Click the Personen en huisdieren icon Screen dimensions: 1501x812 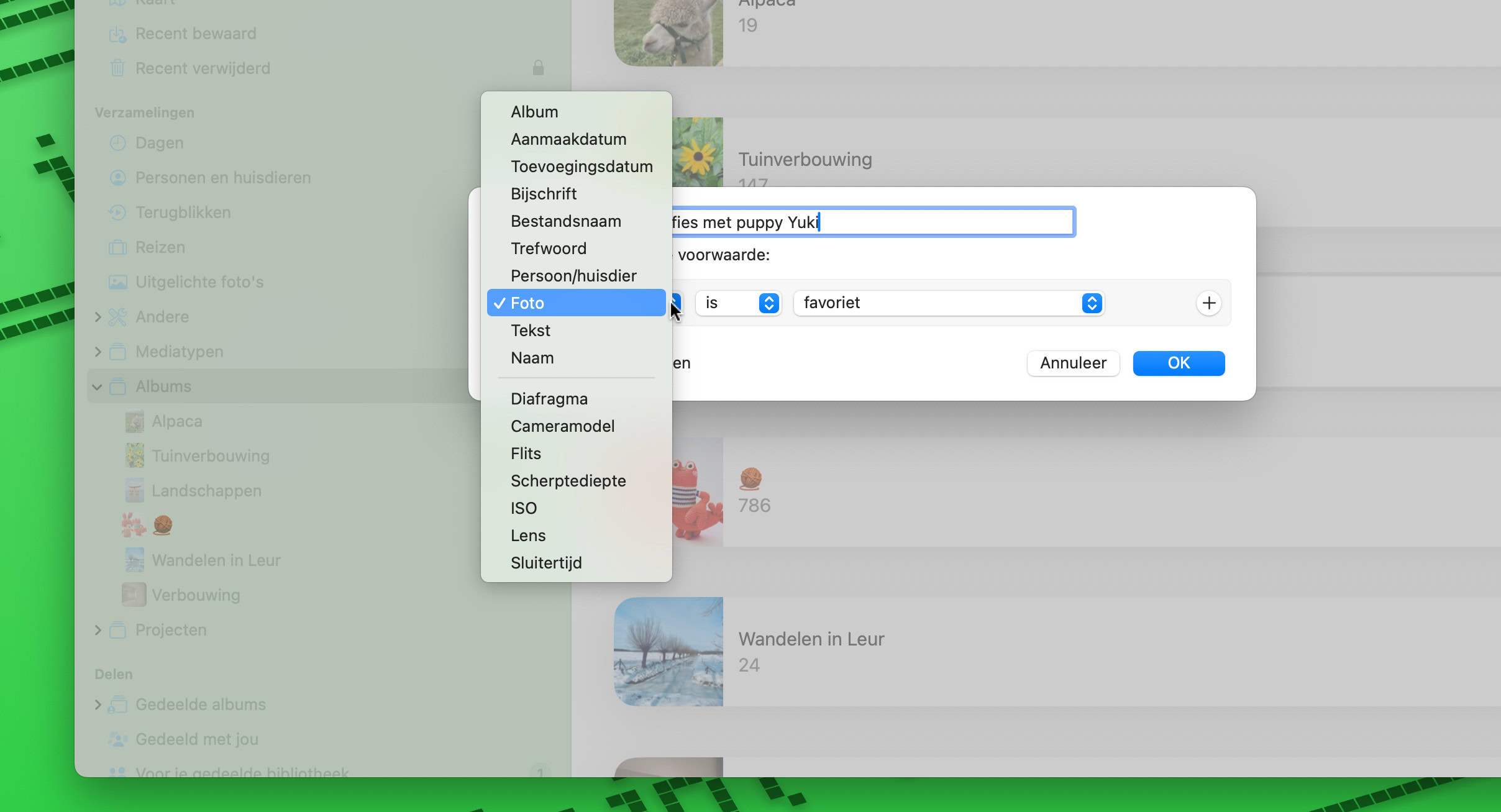click(x=117, y=178)
